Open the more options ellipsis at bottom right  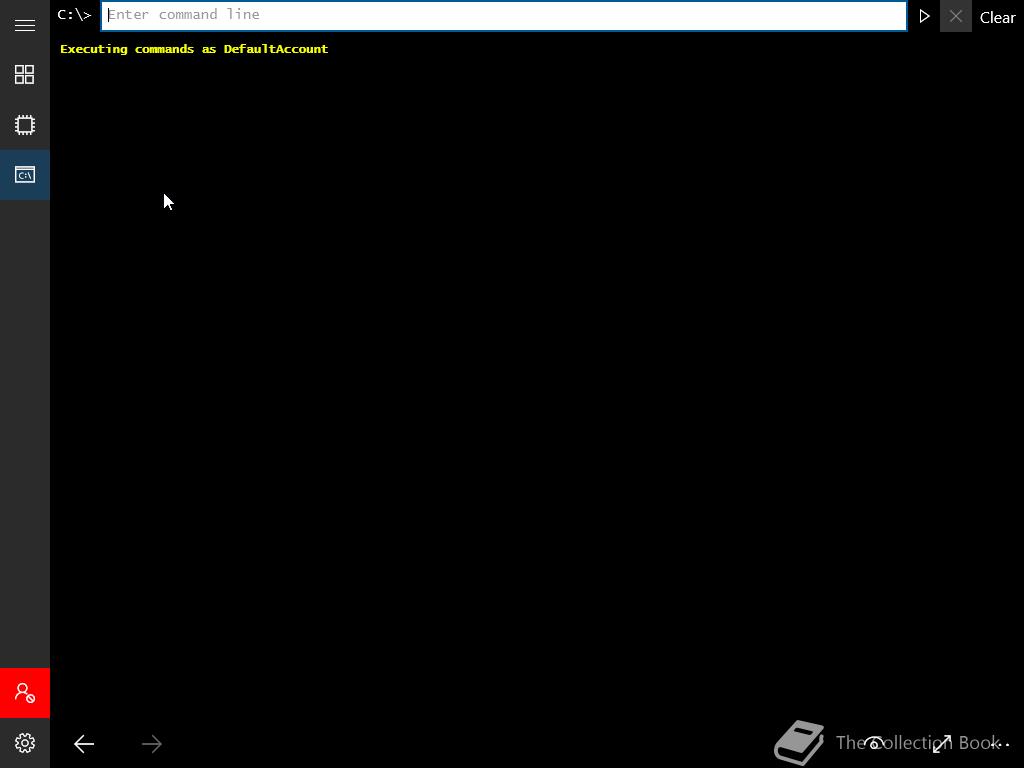(999, 744)
